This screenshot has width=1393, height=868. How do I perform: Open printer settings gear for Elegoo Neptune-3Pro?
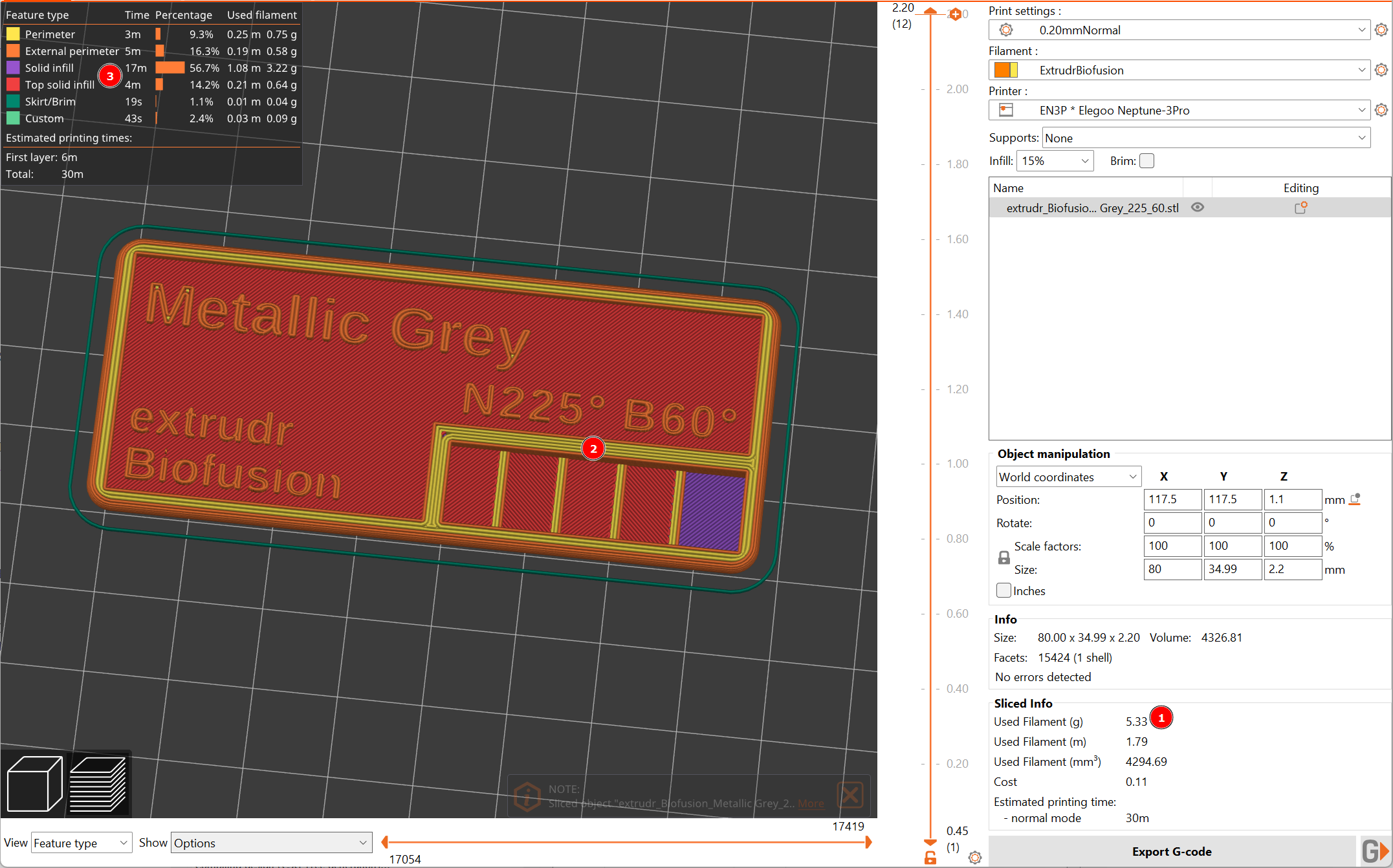point(1381,109)
